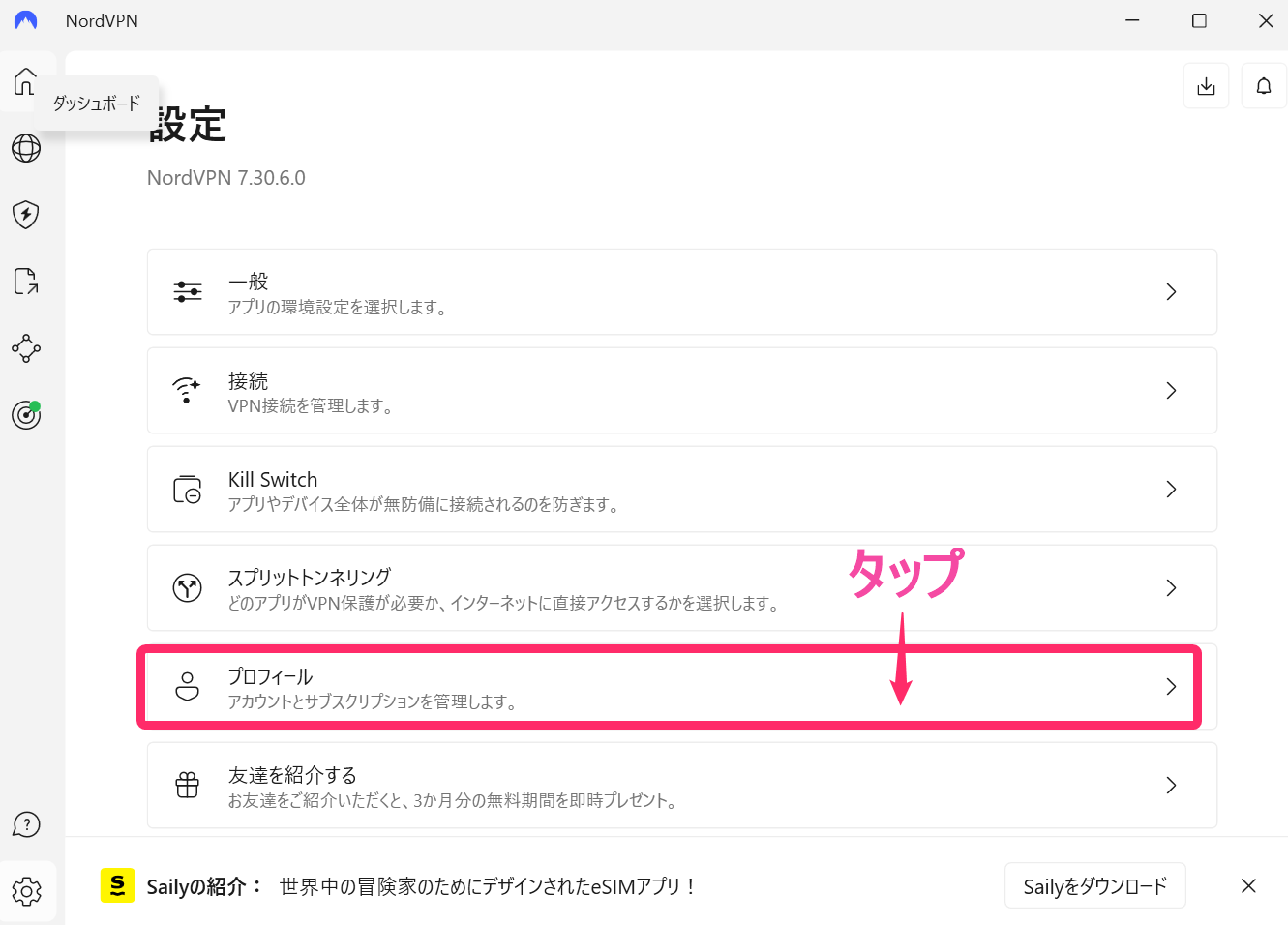Viewport: 1288px width, 925px height.
Task: Click the Wi-Fi icon beside 接続
Action: pos(186,391)
